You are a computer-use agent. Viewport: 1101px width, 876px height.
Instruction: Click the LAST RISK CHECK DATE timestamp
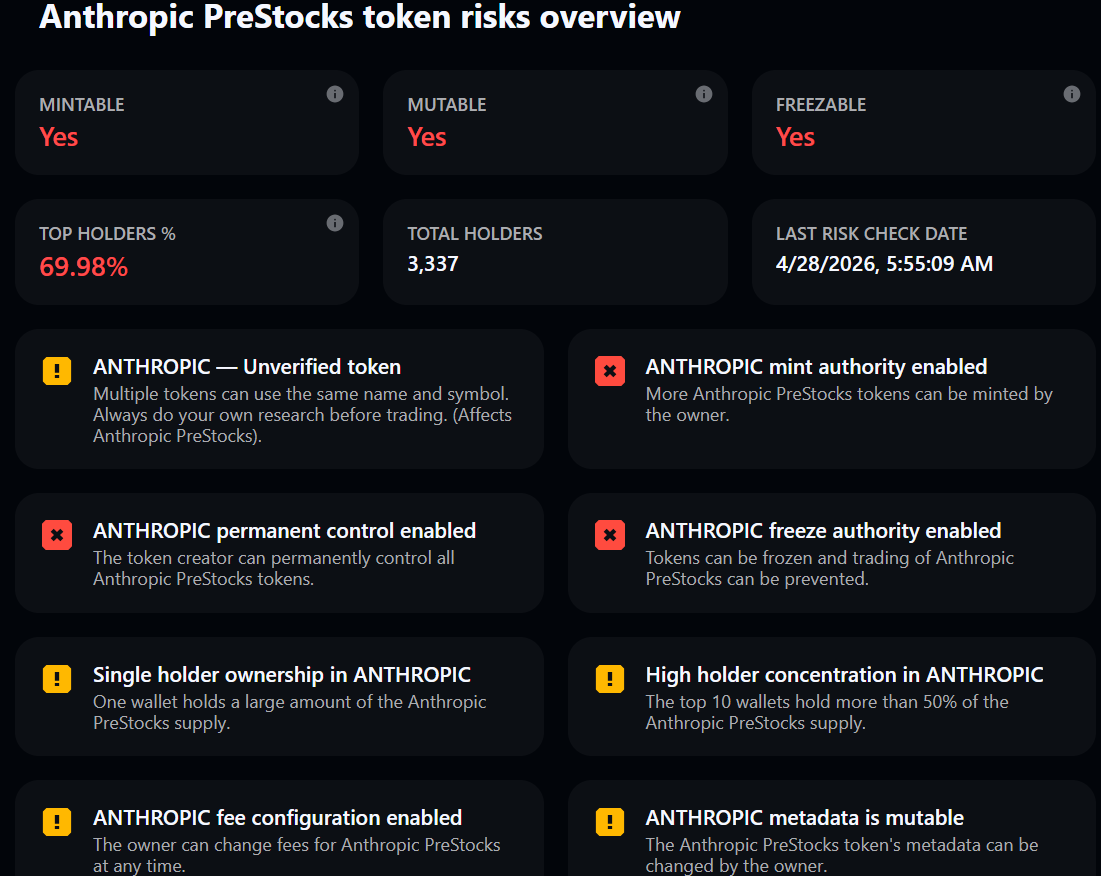[x=885, y=263]
